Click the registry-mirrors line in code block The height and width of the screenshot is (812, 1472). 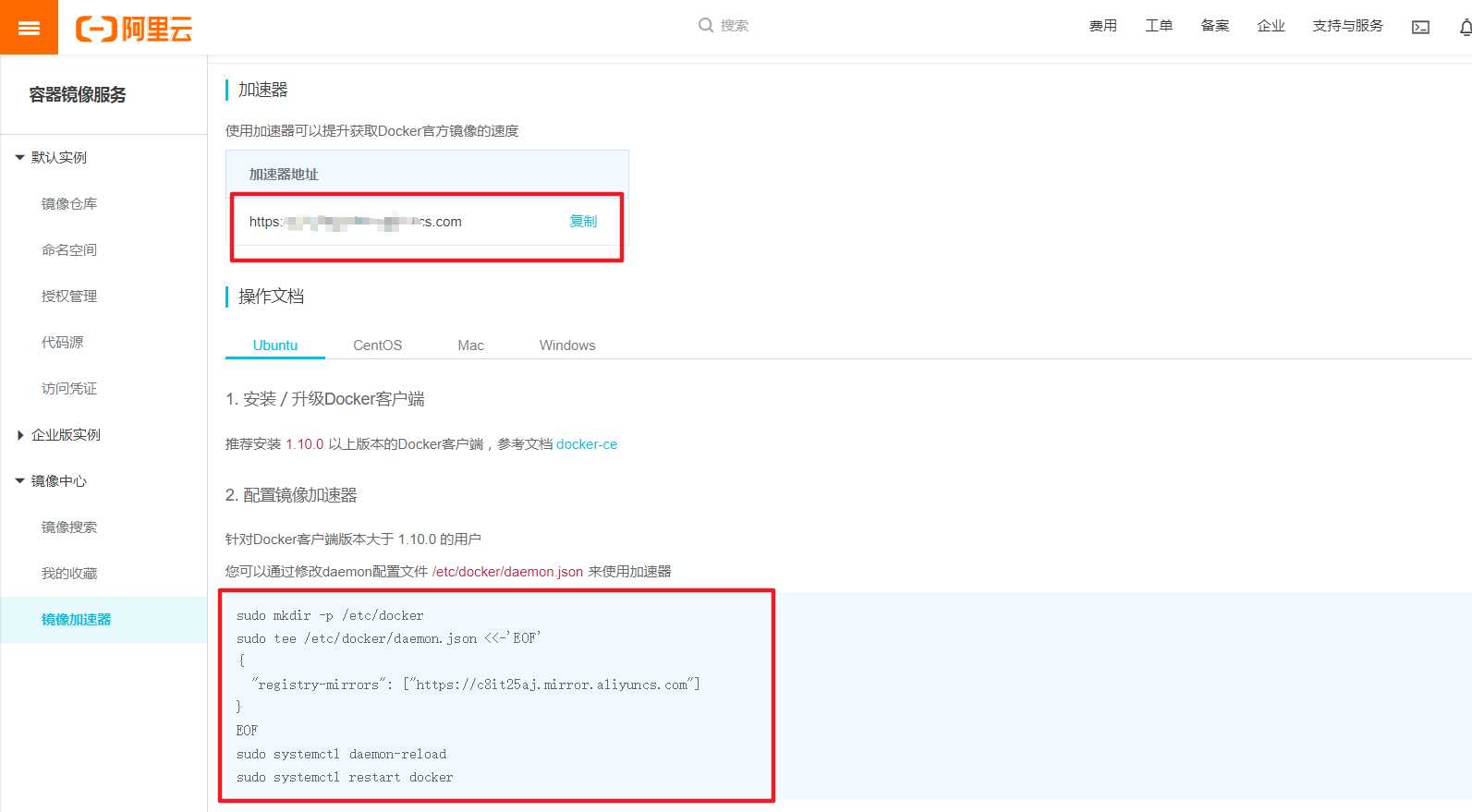pos(476,685)
